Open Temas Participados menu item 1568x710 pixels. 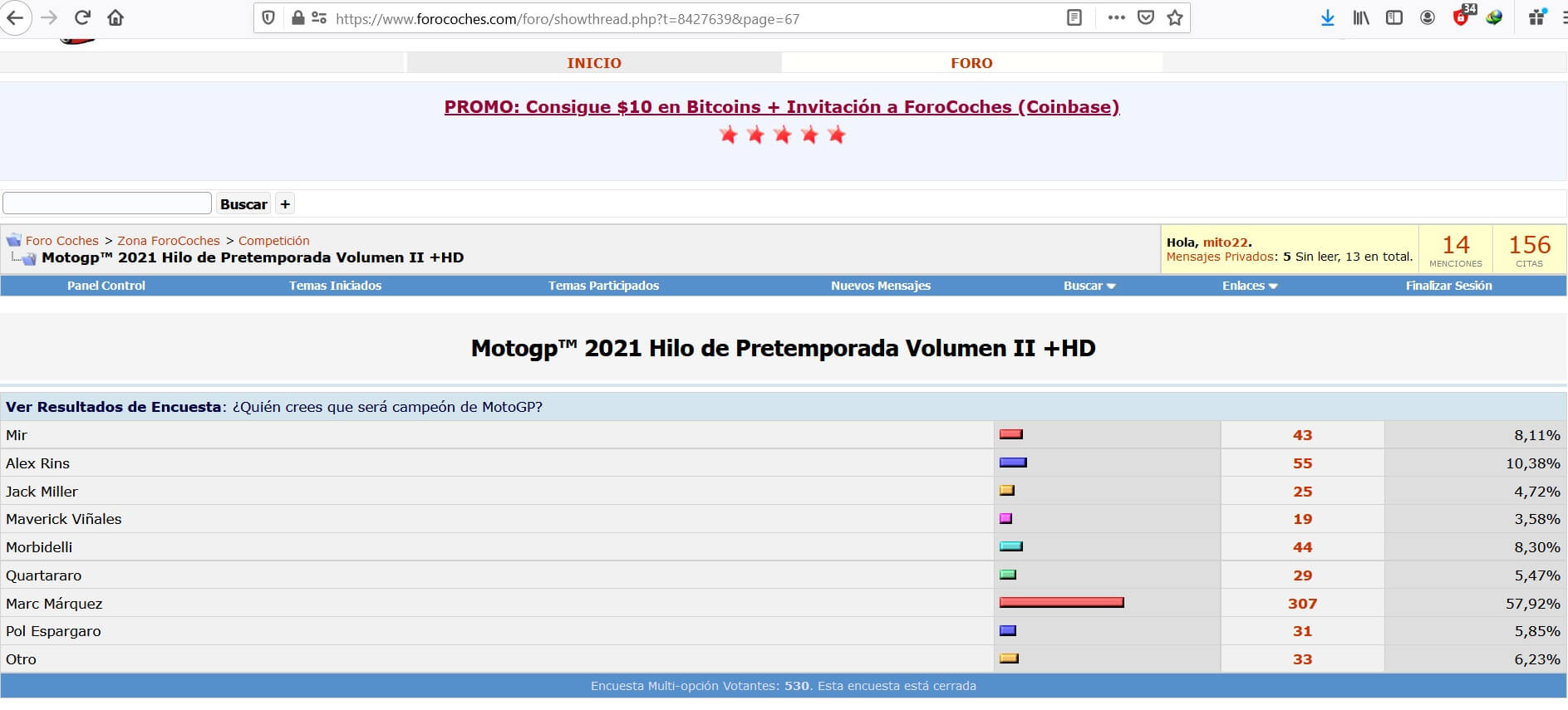[x=603, y=286]
